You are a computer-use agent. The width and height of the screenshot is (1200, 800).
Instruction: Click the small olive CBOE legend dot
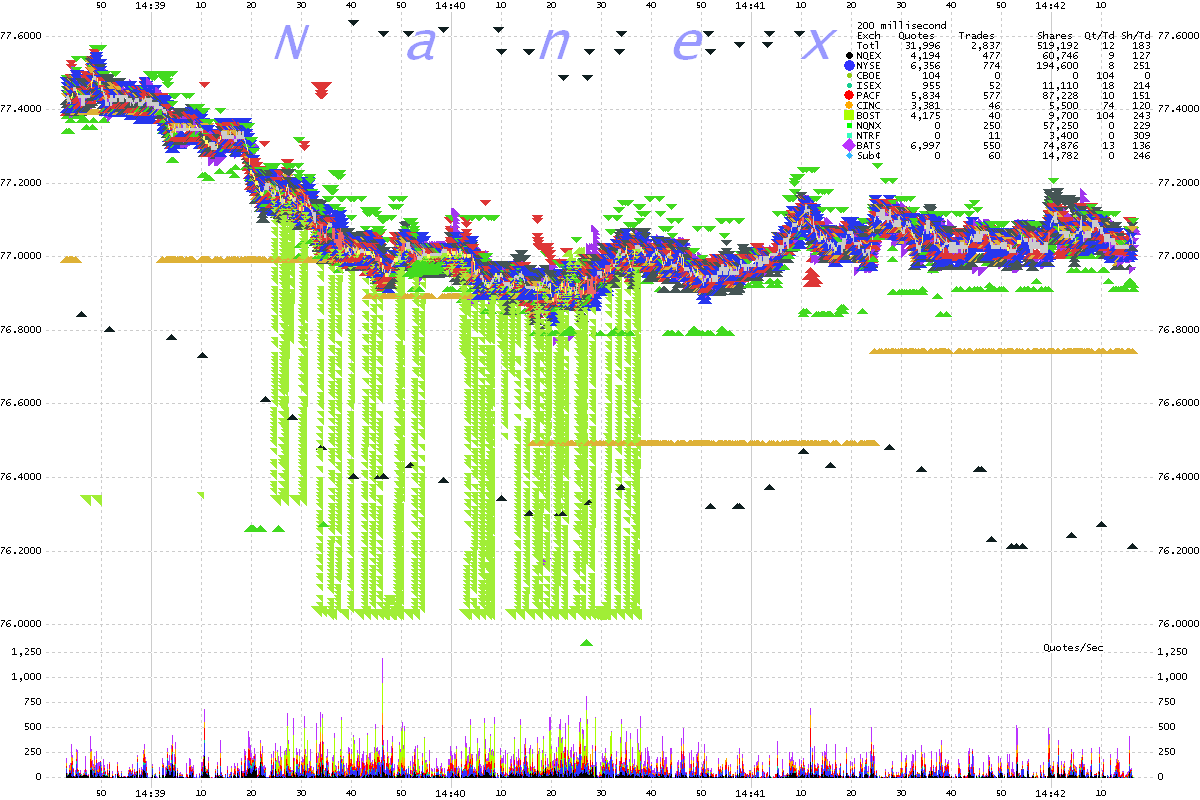tap(849, 75)
